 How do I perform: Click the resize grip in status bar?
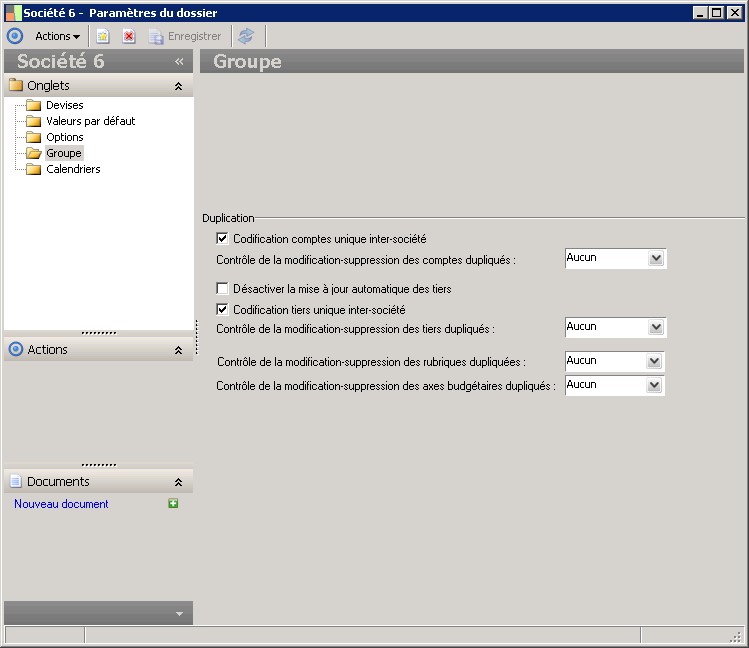point(735,636)
